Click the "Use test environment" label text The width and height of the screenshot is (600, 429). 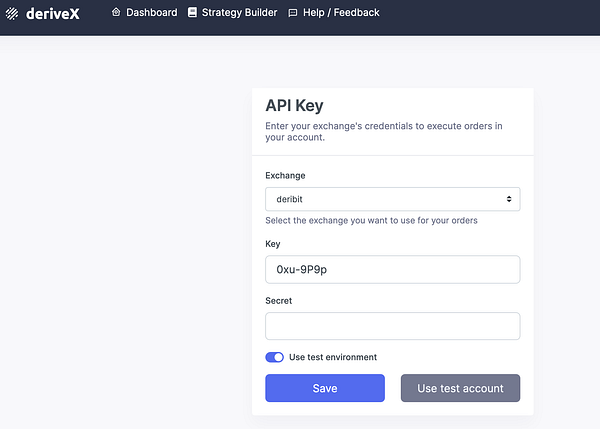[x=333, y=357]
